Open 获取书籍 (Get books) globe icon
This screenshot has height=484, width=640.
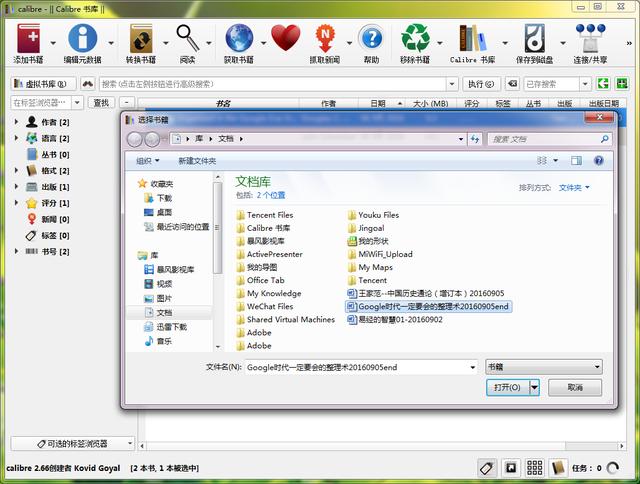click(x=239, y=38)
